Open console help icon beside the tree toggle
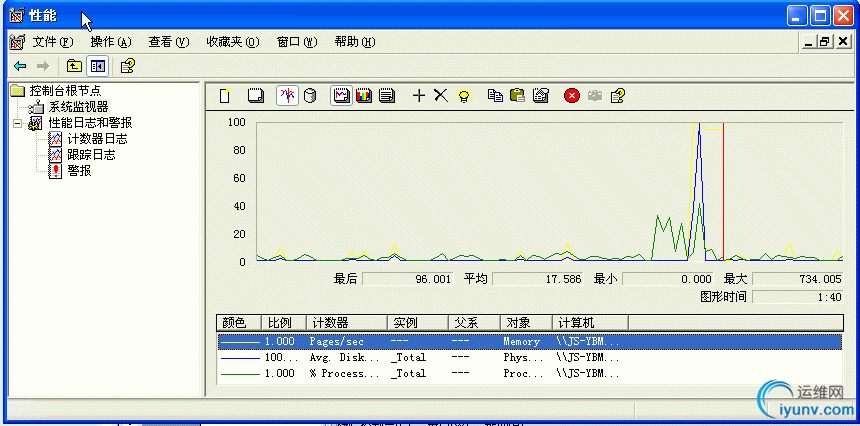The height and width of the screenshot is (426, 860). 127,66
